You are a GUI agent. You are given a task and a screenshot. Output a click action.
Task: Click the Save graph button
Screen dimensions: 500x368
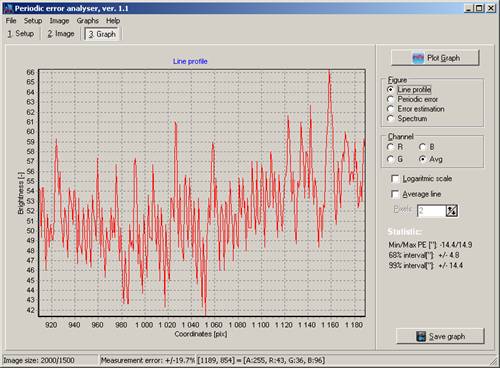click(440, 336)
